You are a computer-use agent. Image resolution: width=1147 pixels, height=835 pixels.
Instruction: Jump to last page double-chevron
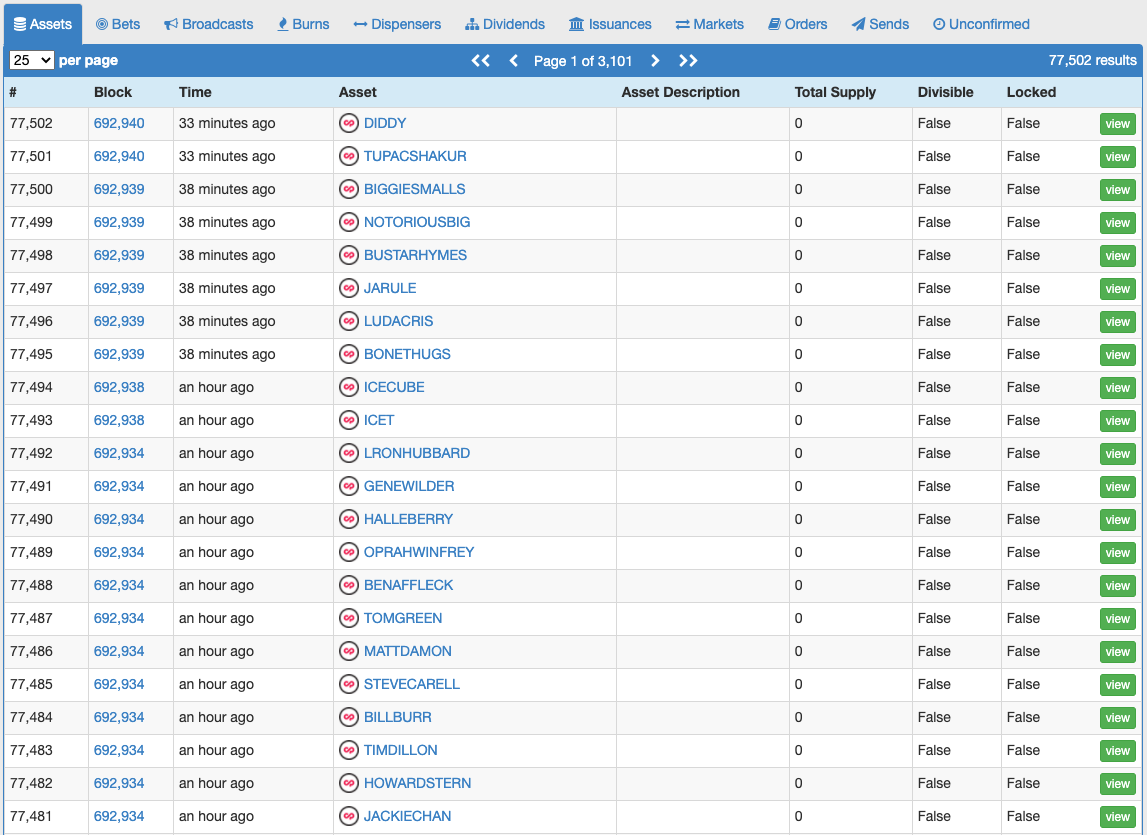click(x=688, y=61)
